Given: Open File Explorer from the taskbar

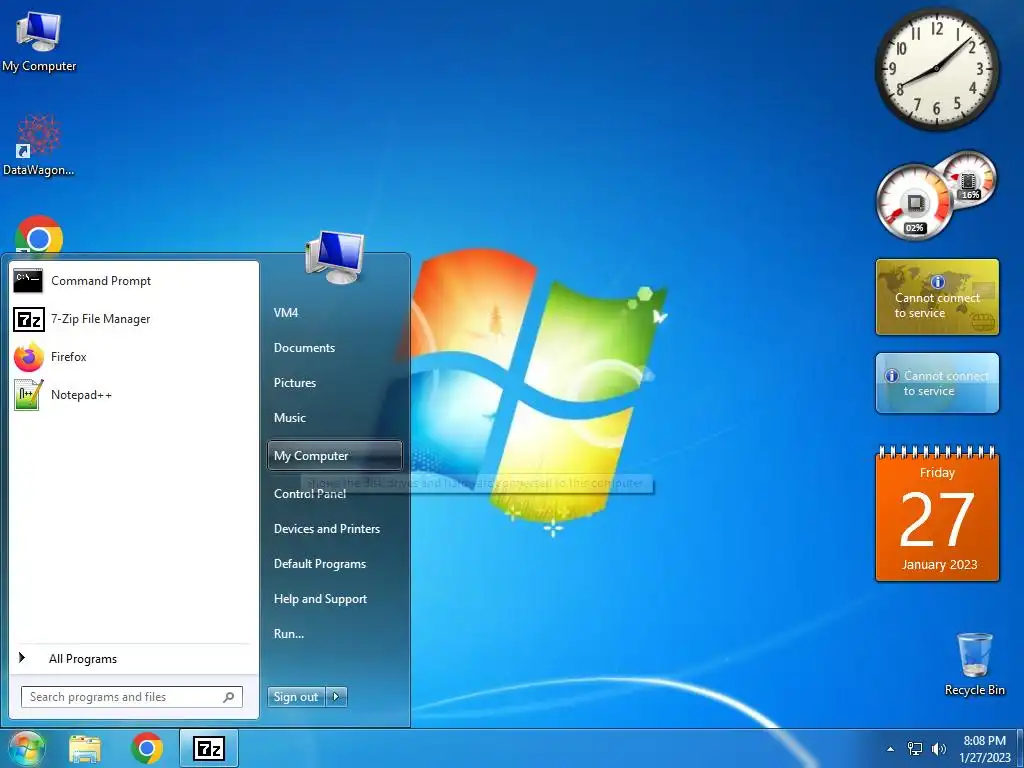Looking at the screenshot, I should (85, 748).
